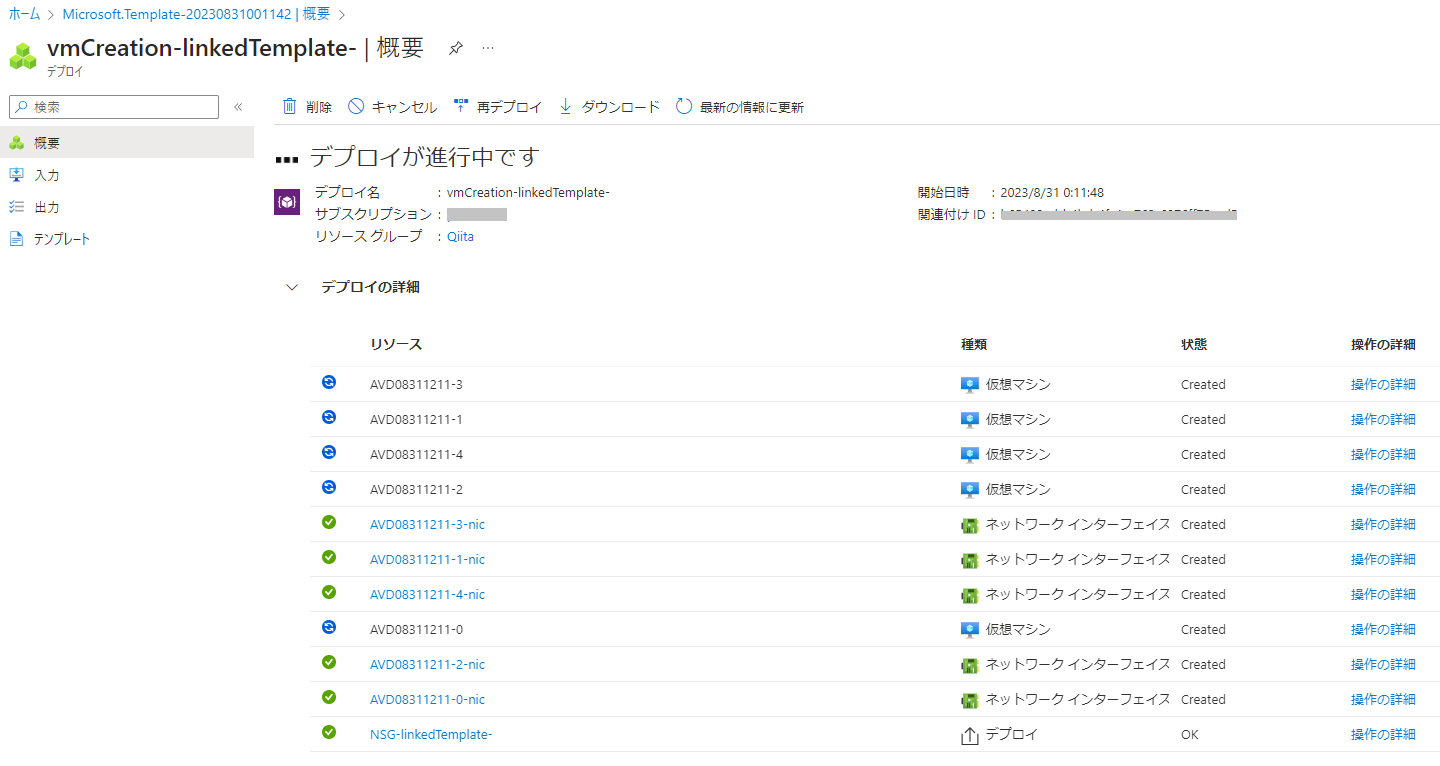Click the AVD08311211-3 resource name
The image size is (1440, 766).
coord(416,384)
